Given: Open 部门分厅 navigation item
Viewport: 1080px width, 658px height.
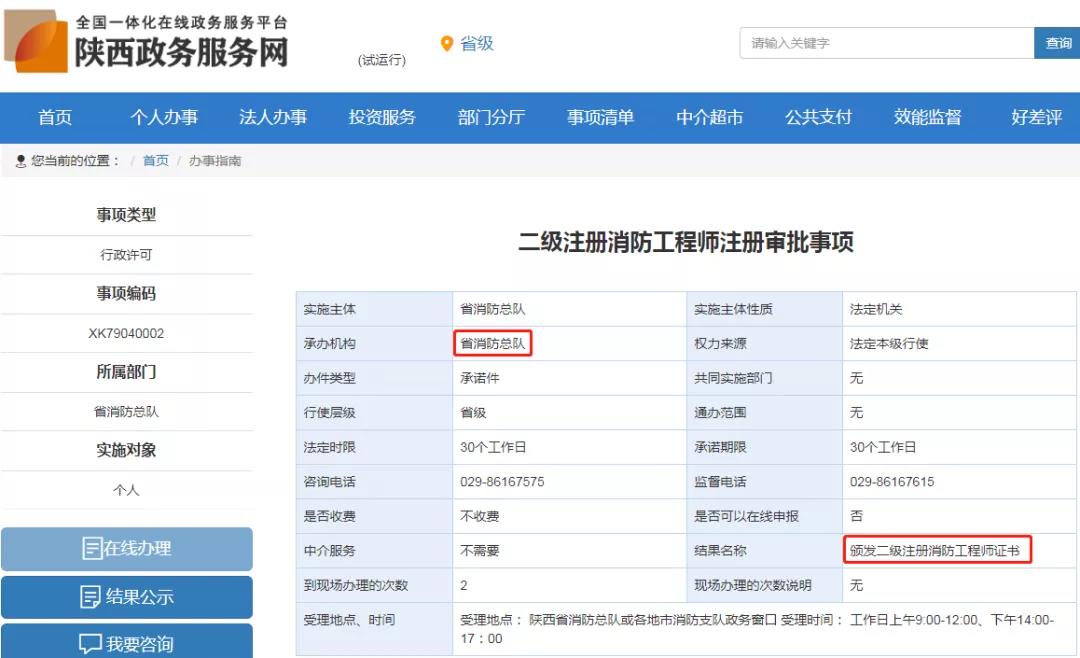Looking at the screenshot, I should [491, 117].
